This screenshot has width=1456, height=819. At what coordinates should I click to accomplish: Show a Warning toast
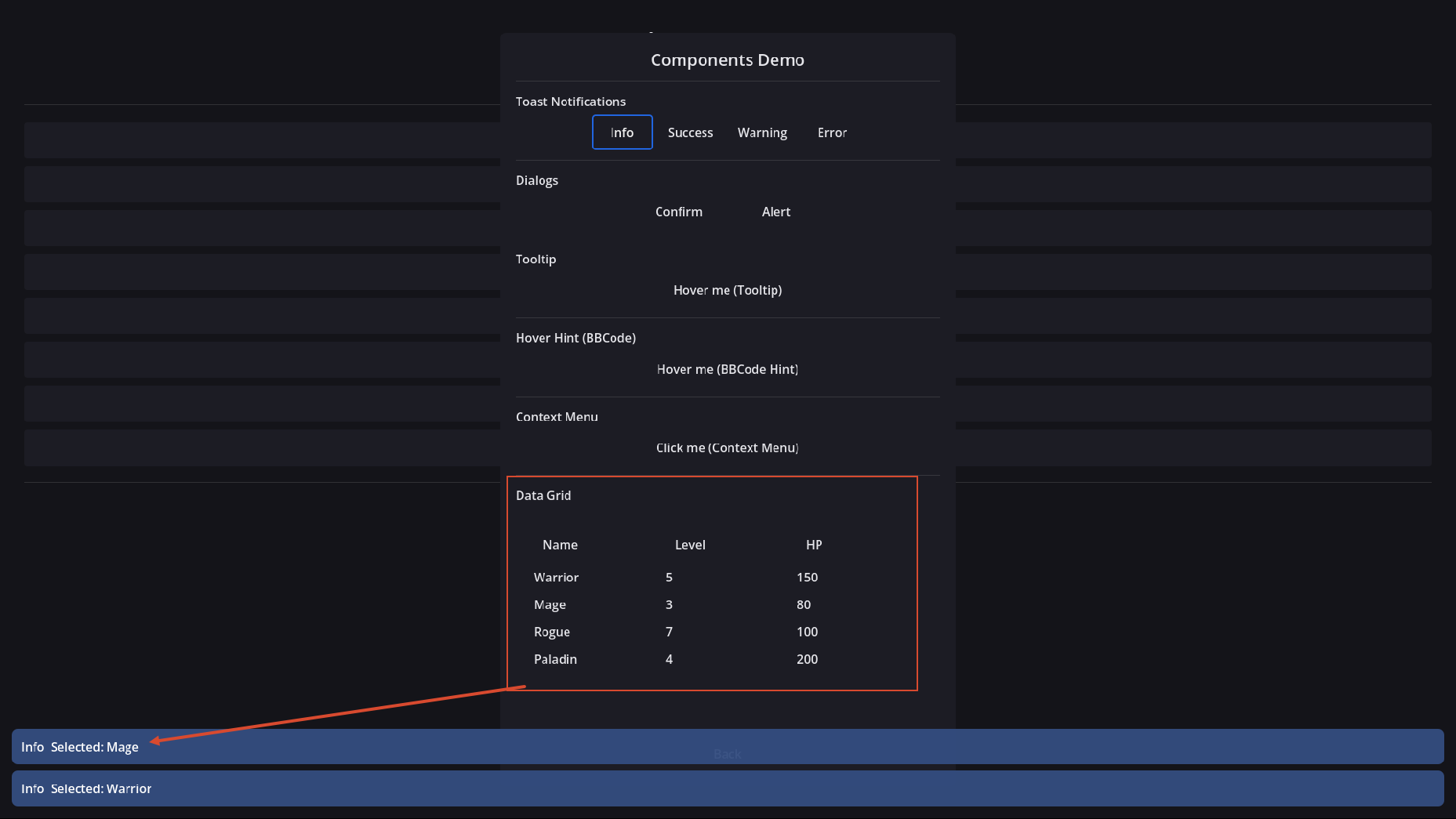762,132
